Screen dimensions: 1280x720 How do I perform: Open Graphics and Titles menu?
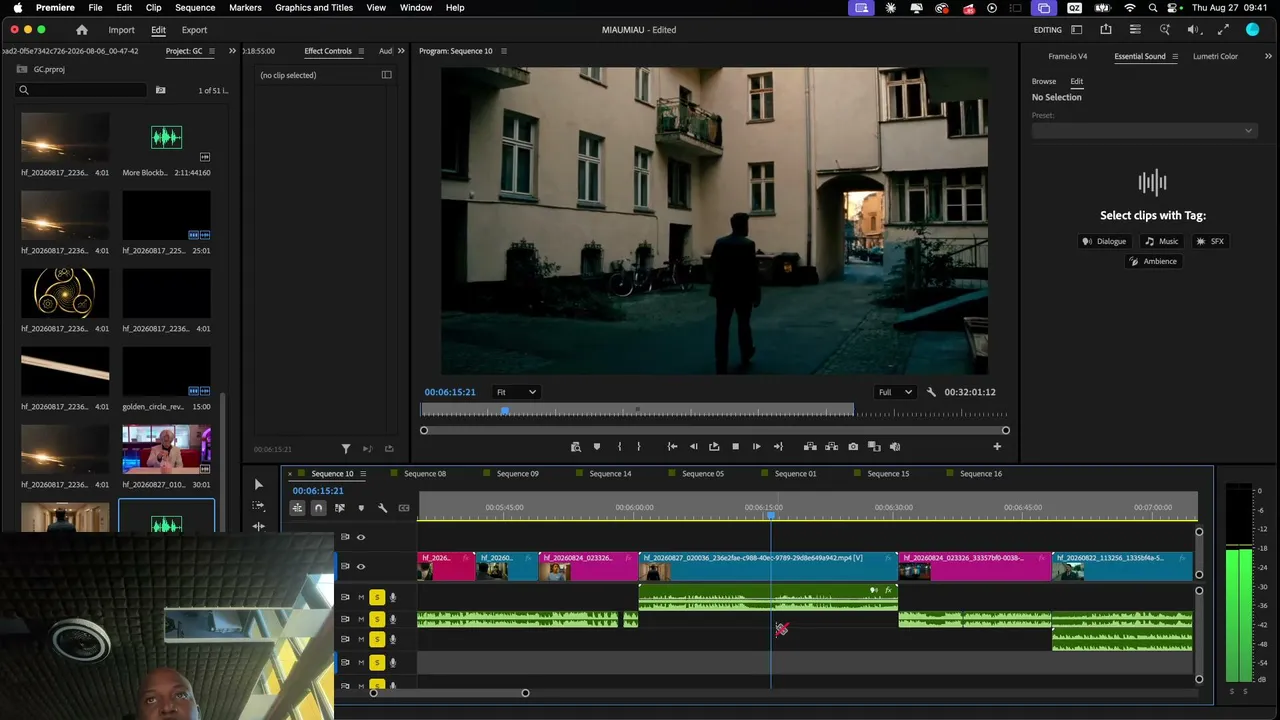coord(314,8)
